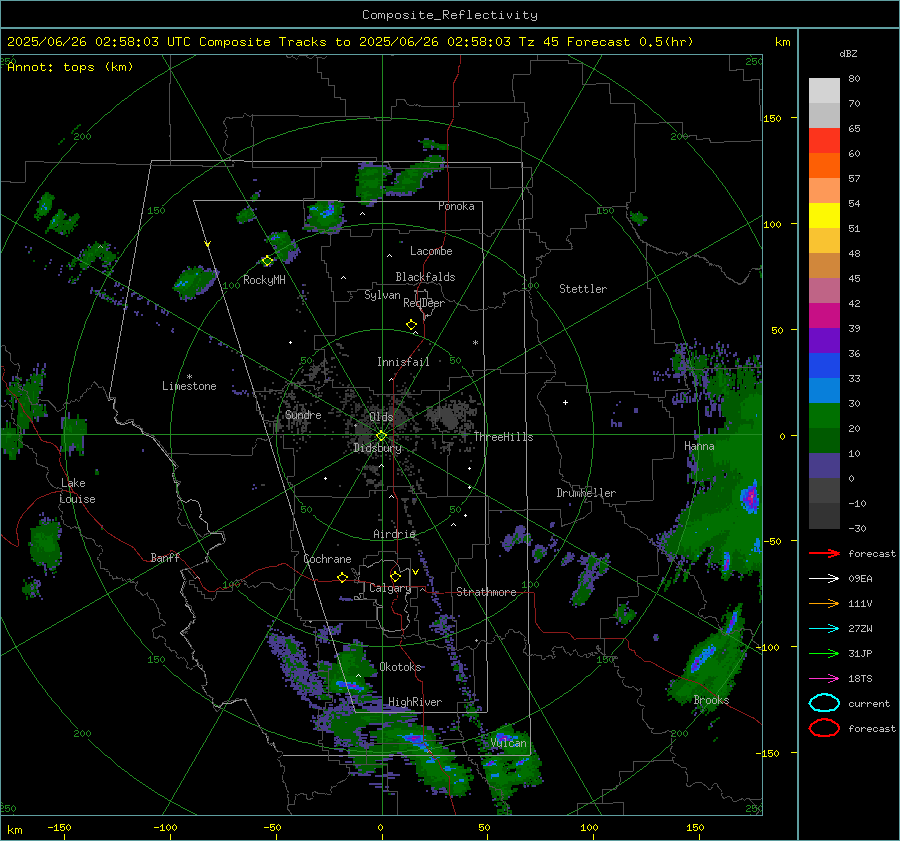Image resolution: width=900 pixels, height=841 pixels.
Task: Click the Banff label
Action: click(165, 558)
